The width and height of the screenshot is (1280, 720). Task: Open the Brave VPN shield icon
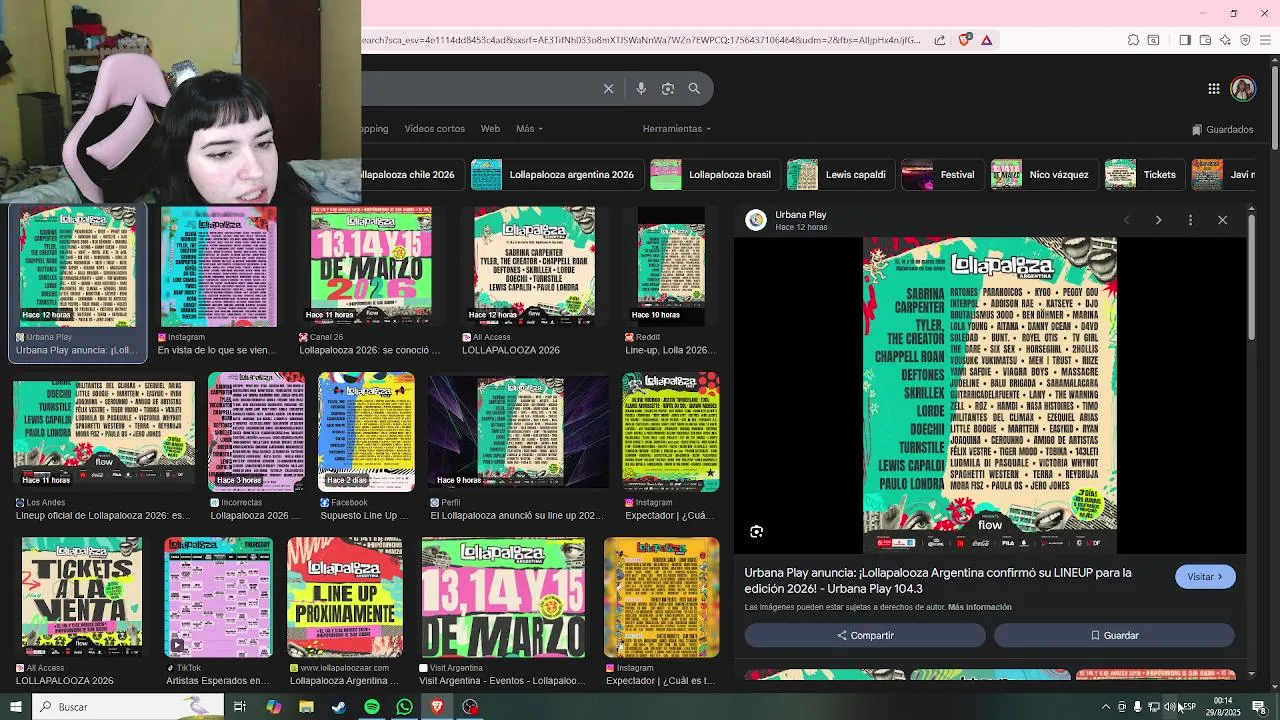1245,40
